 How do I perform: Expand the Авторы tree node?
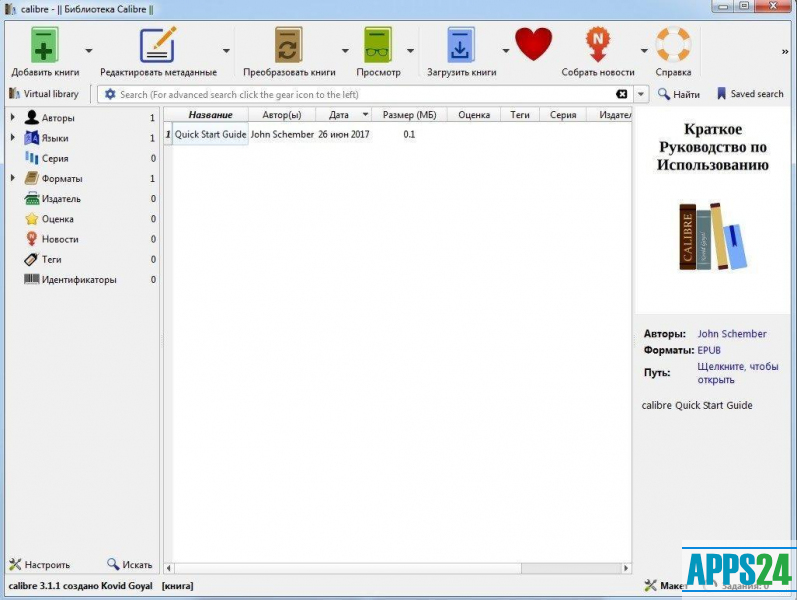tap(13, 117)
